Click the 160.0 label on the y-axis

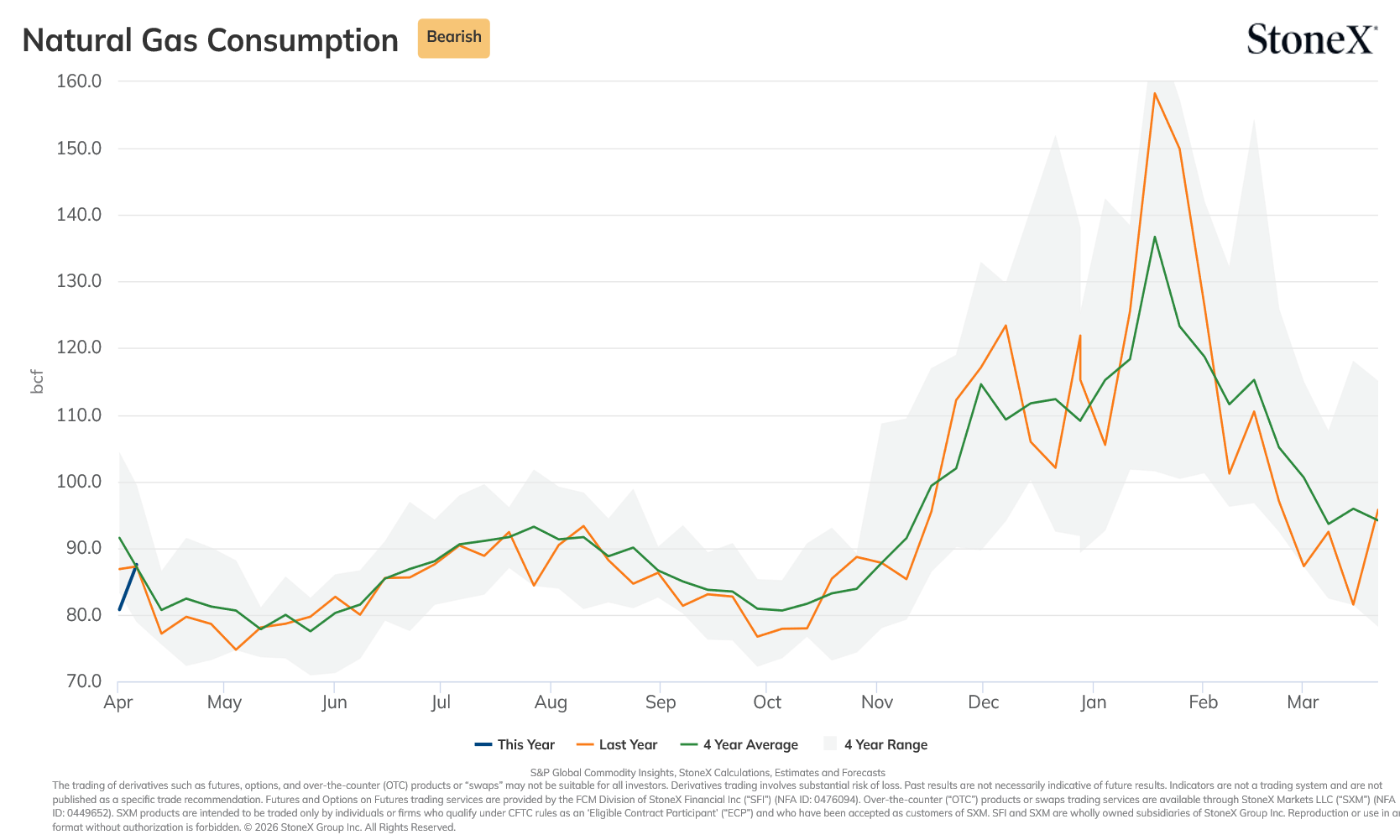click(x=79, y=81)
